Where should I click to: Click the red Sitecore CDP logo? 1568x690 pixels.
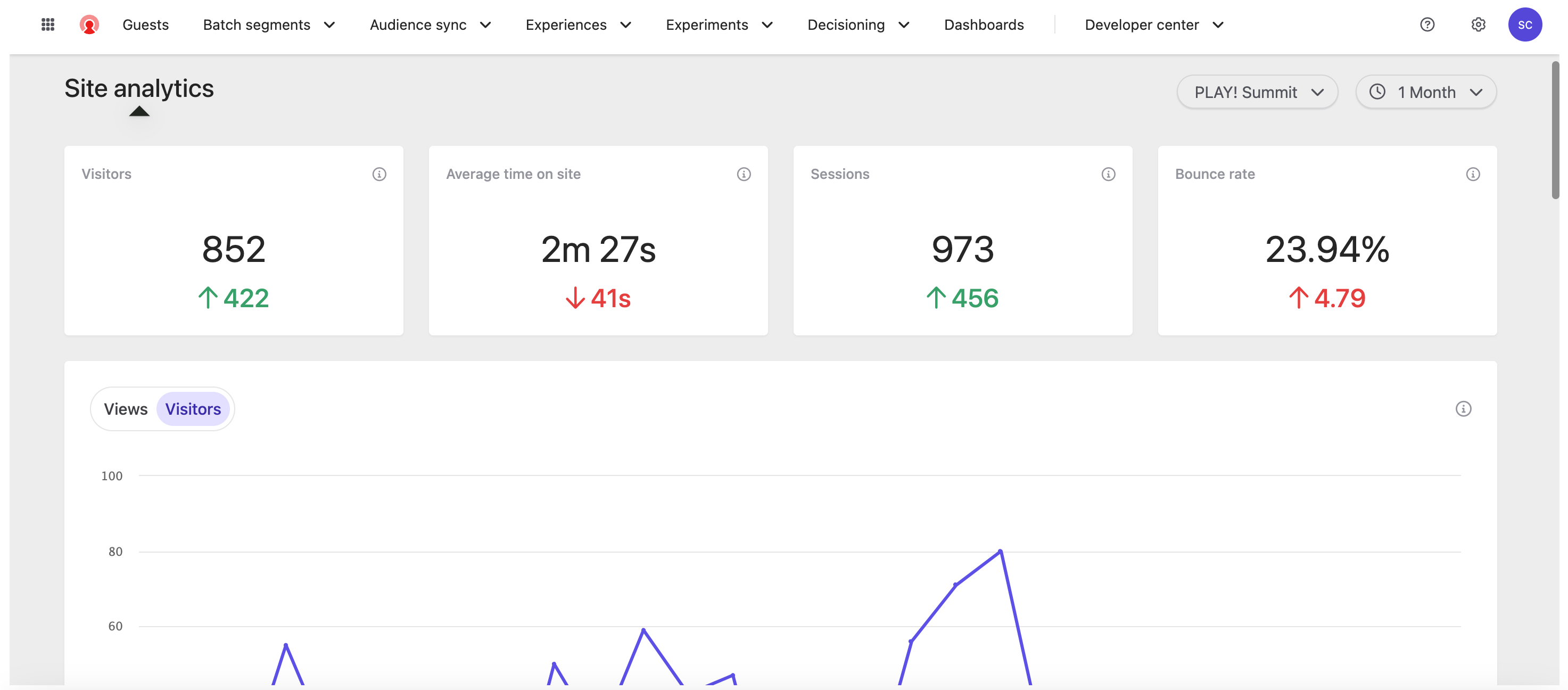[x=89, y=24]
